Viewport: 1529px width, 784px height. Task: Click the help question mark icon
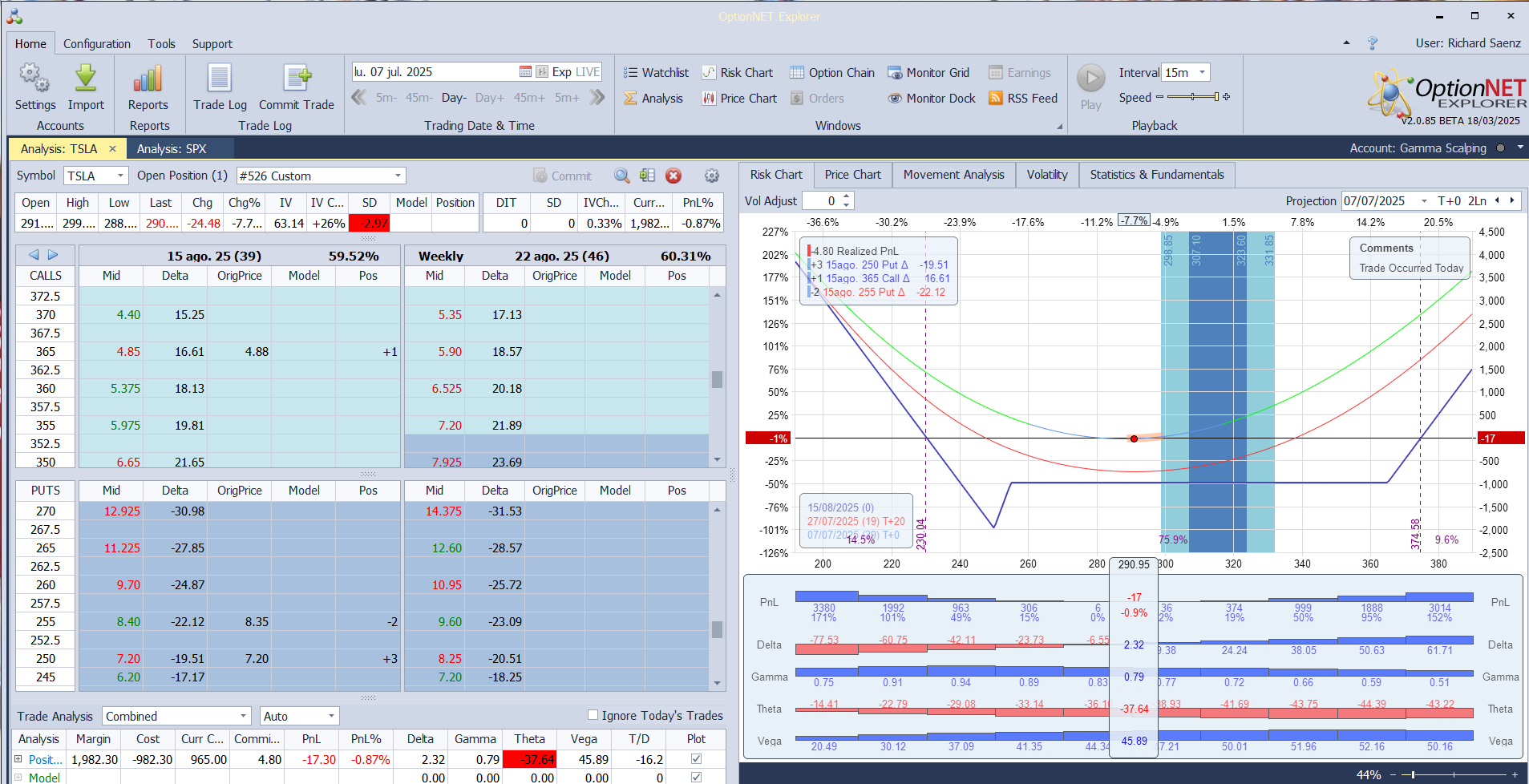click(1372, 42)
